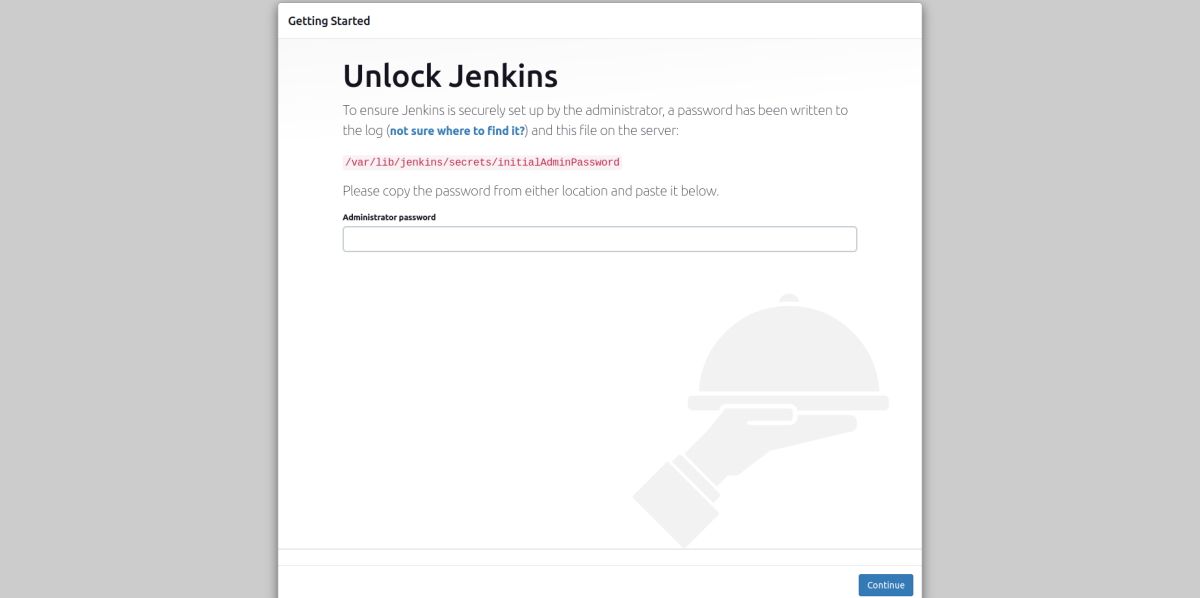
Task: Click the Administrator password label
Action: click(x=389, y=217)
